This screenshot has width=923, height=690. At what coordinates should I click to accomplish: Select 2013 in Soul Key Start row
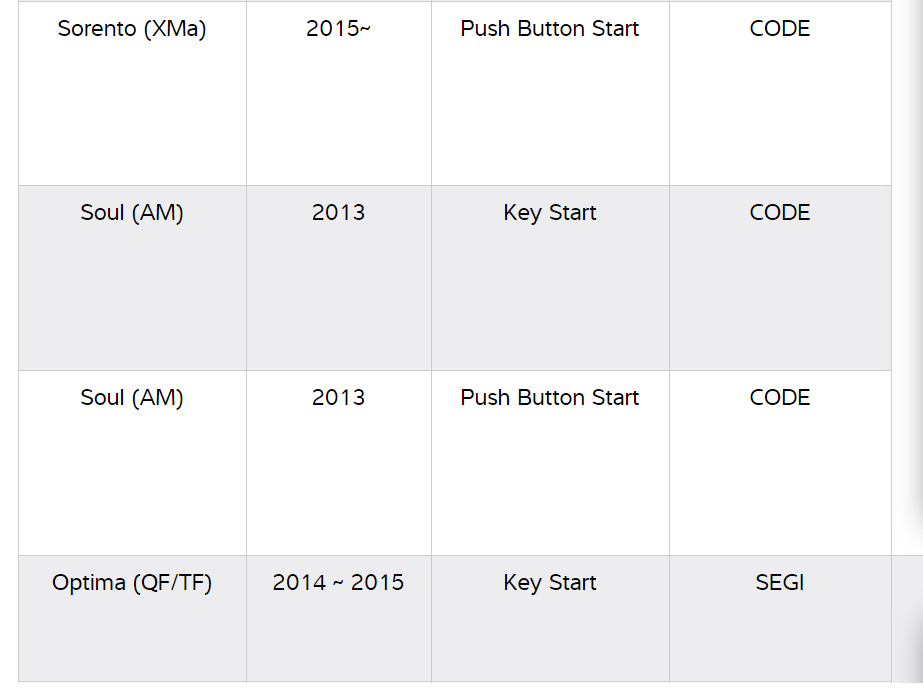pos(338,213)
